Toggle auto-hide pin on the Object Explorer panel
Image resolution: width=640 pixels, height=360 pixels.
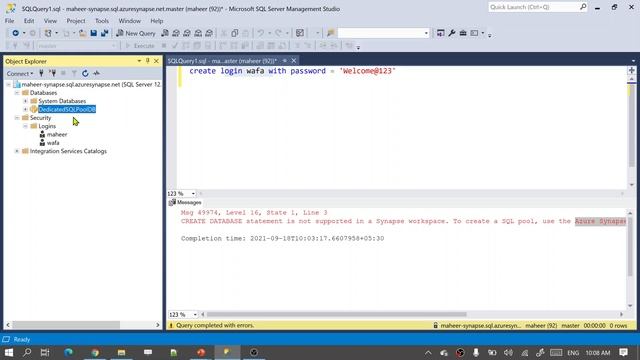147,61
